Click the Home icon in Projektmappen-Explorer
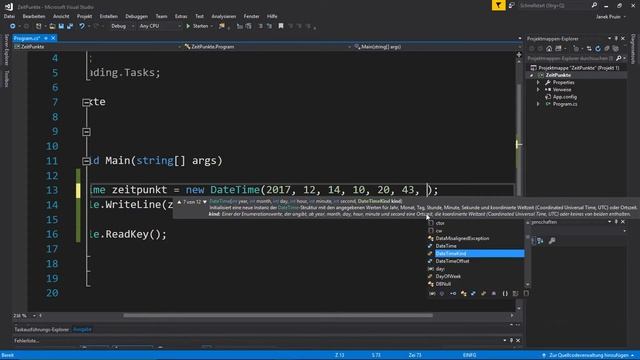The width and height of the screenshot is (640, 360). (x=549, y=49)
